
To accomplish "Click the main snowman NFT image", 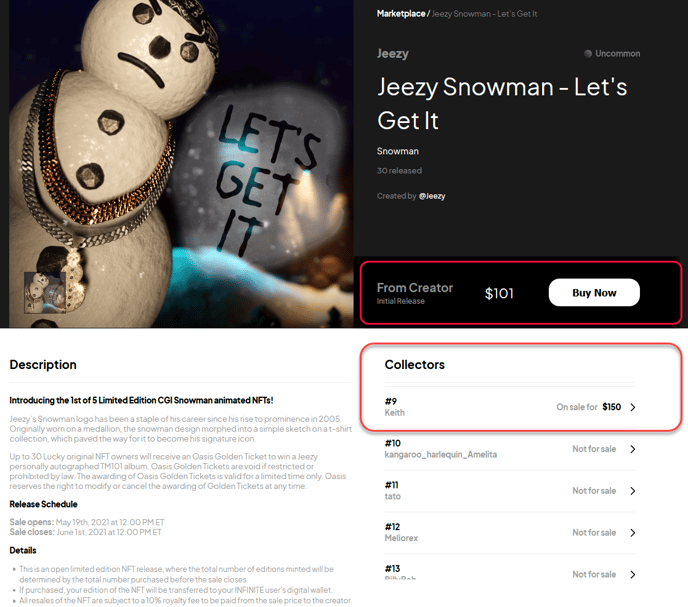I will (181, 163).
